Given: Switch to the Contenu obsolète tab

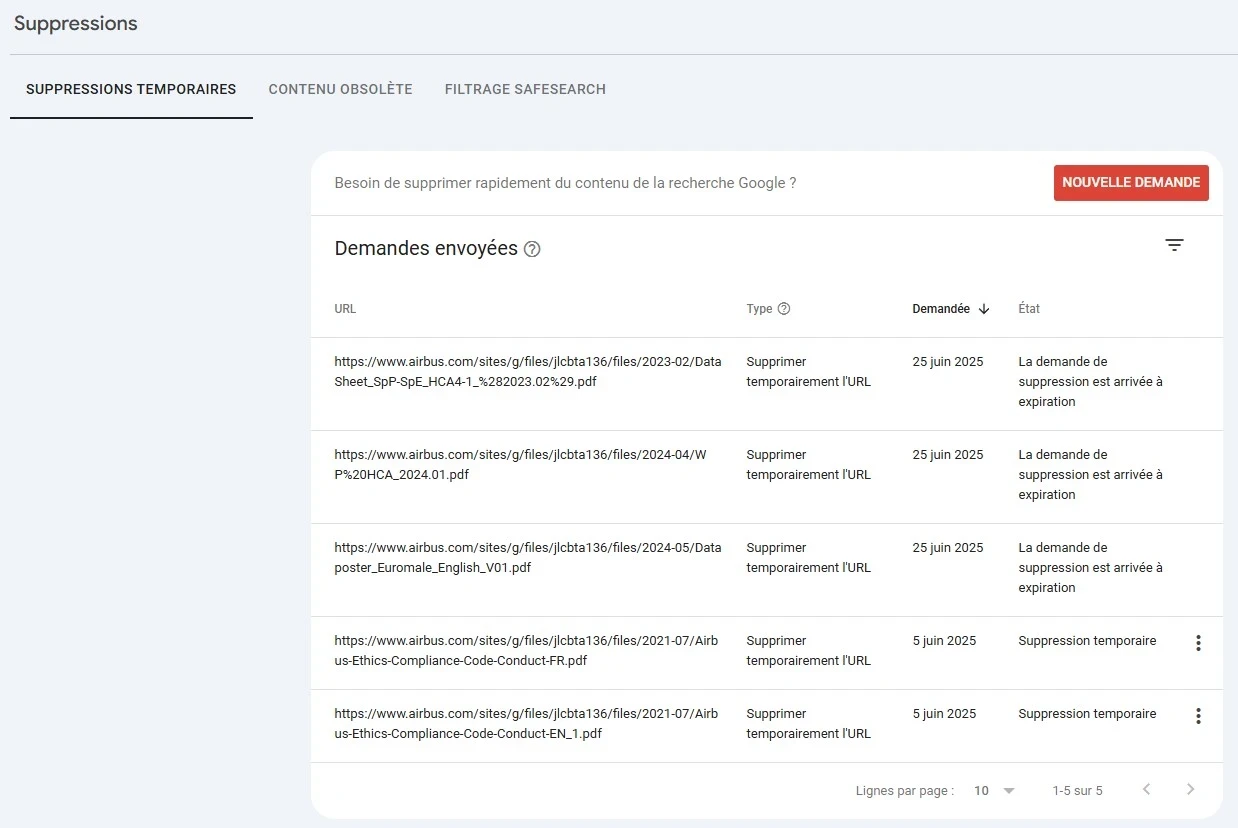Looking at the screenshot, I should tap(340, 89).
